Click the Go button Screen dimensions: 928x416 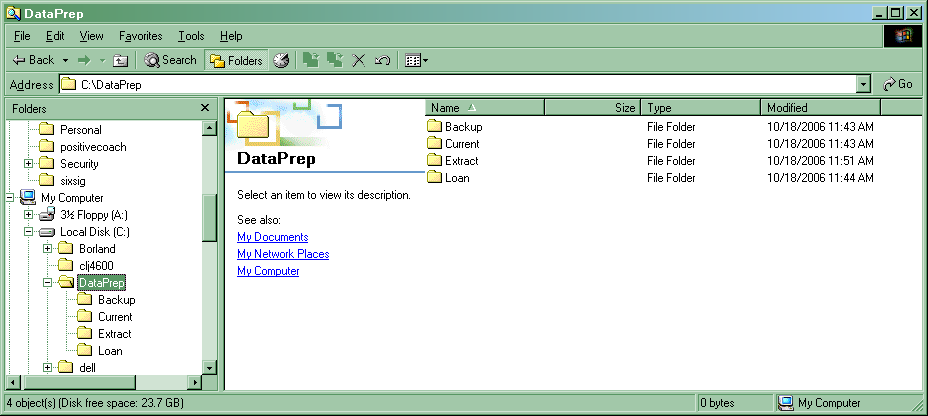click(x=898, y=85)
